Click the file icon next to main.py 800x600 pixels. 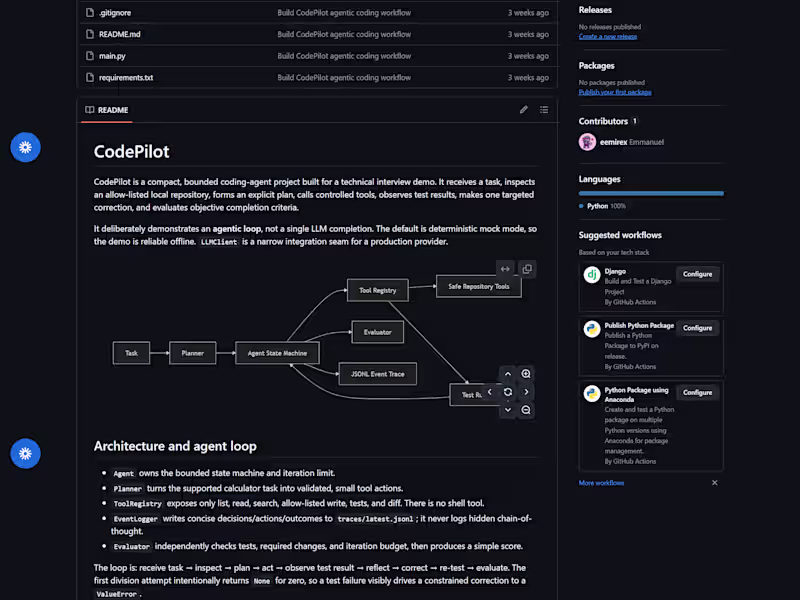[x=90, y=56]
